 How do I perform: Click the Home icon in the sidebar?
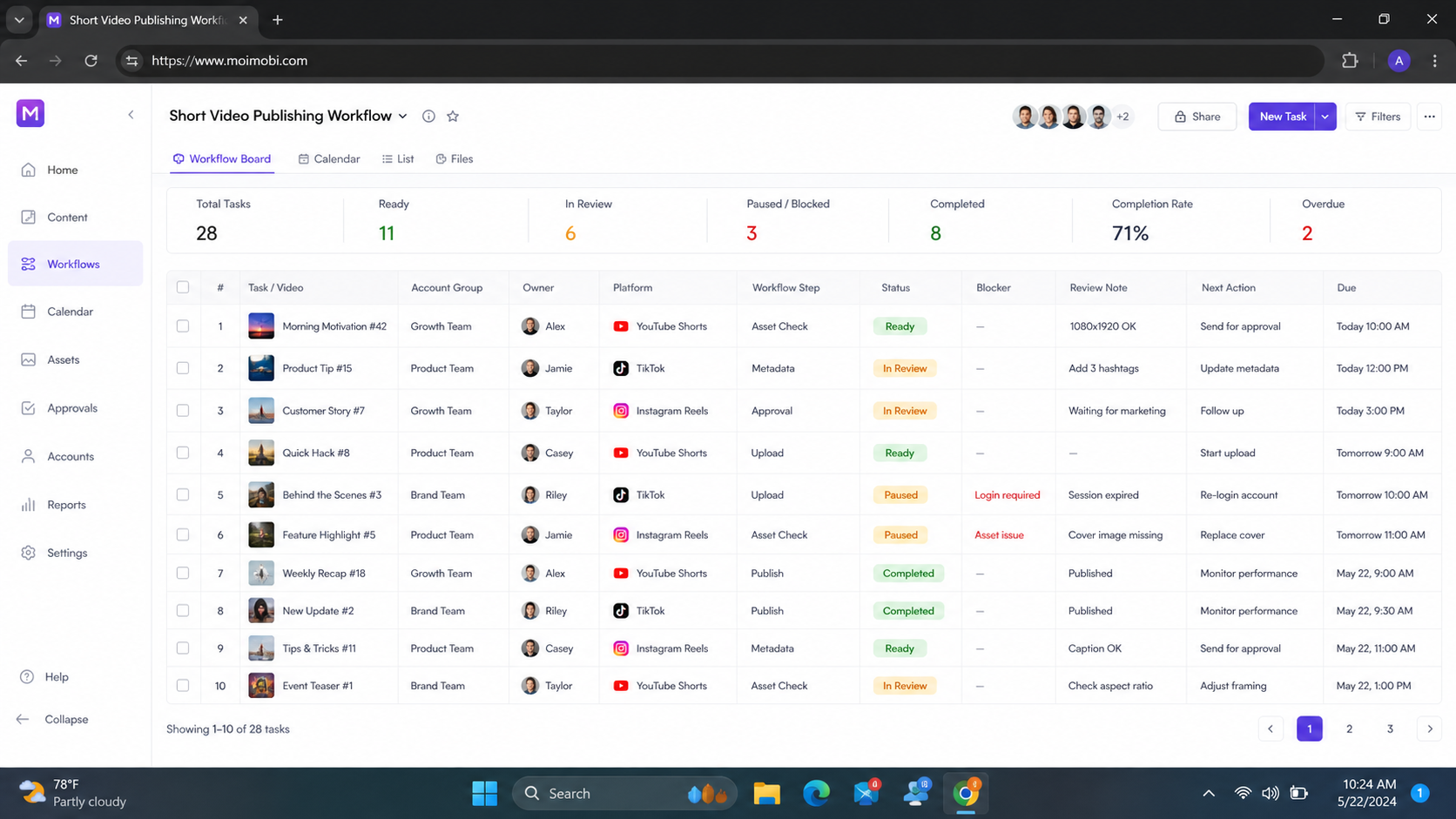click(x=28, y=170)
